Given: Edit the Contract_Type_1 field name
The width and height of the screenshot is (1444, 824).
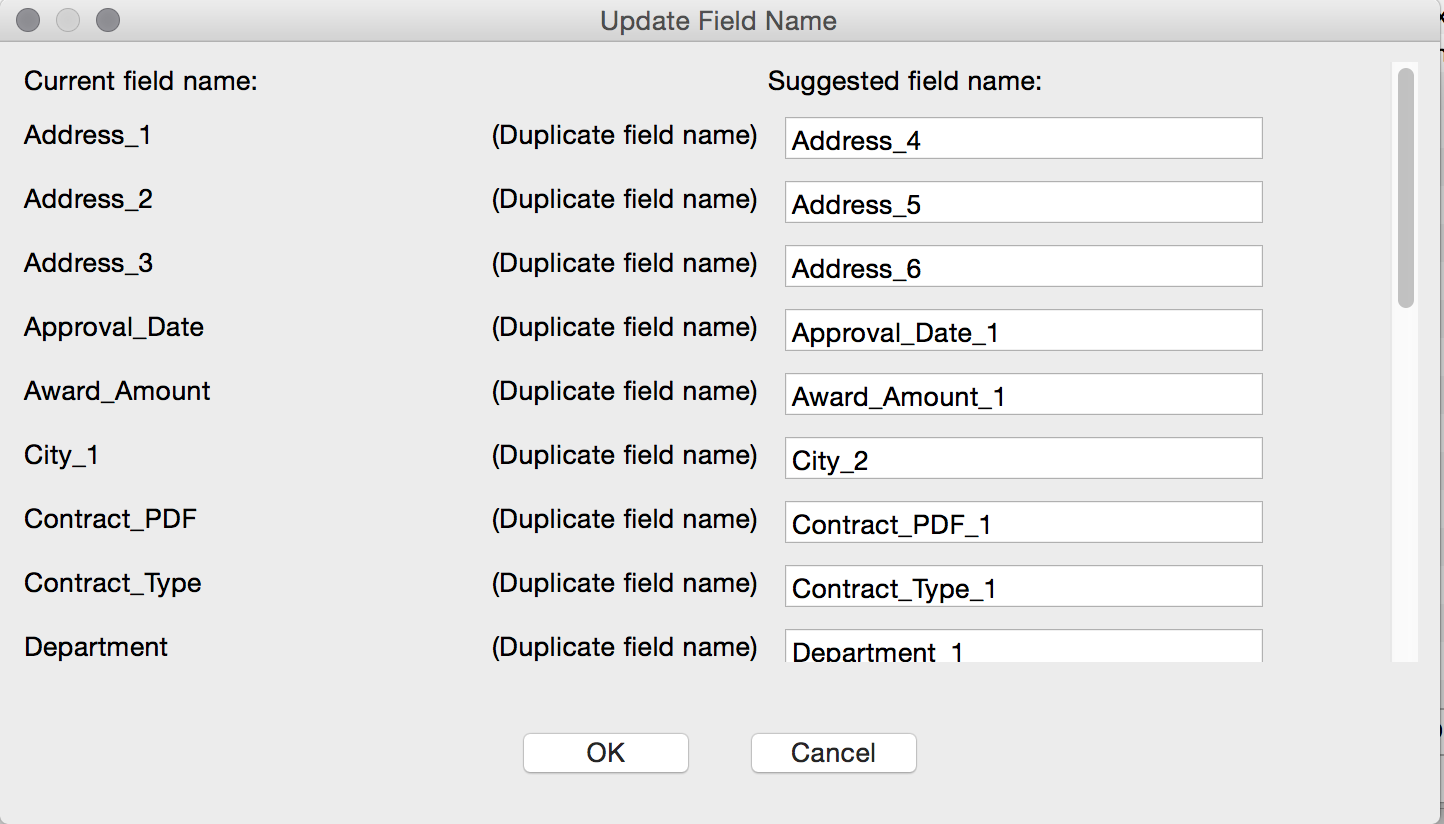Looking at the screenshot, I should click(1022, 586).
